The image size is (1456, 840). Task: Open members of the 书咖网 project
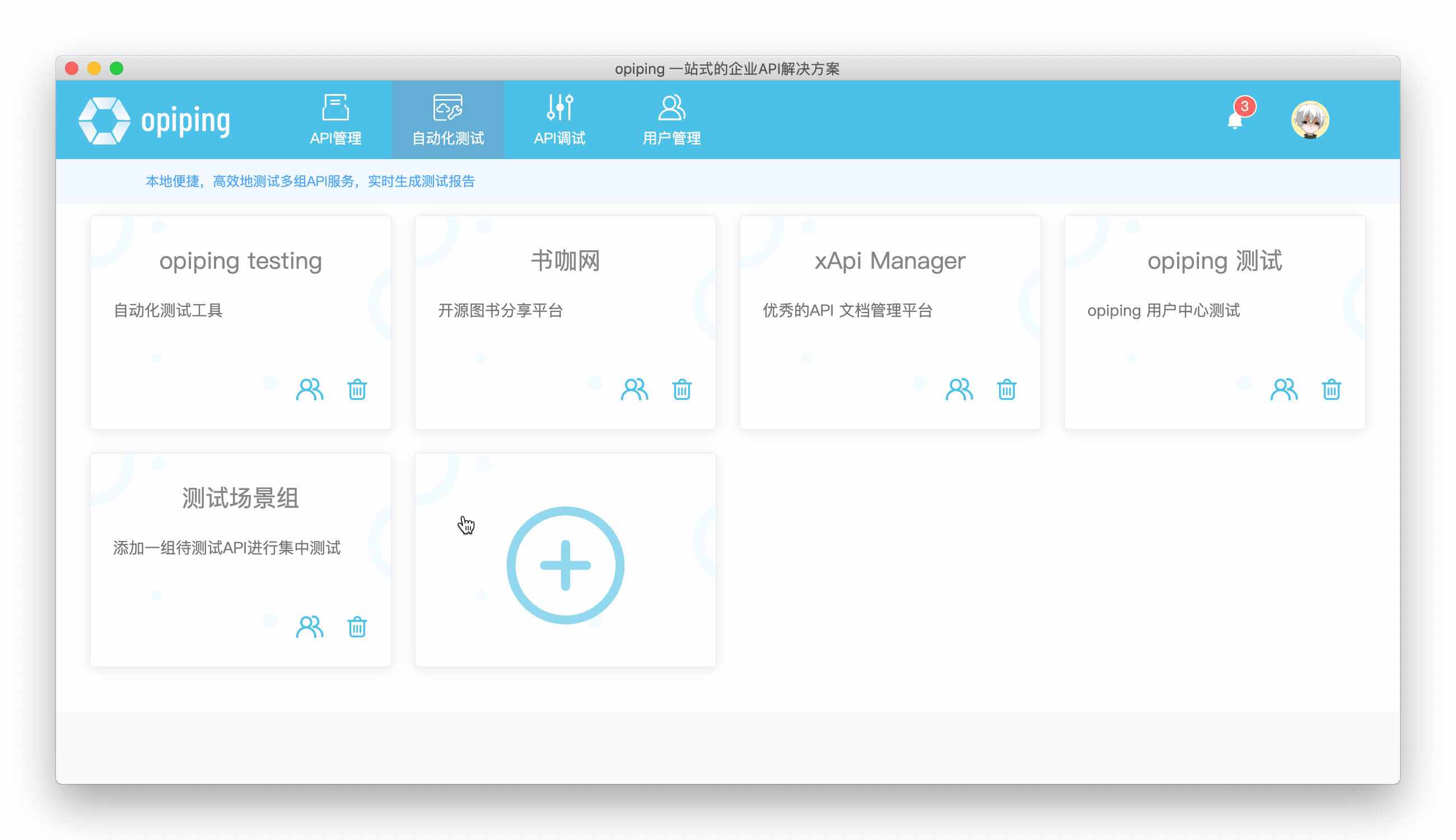pos(634,389)
